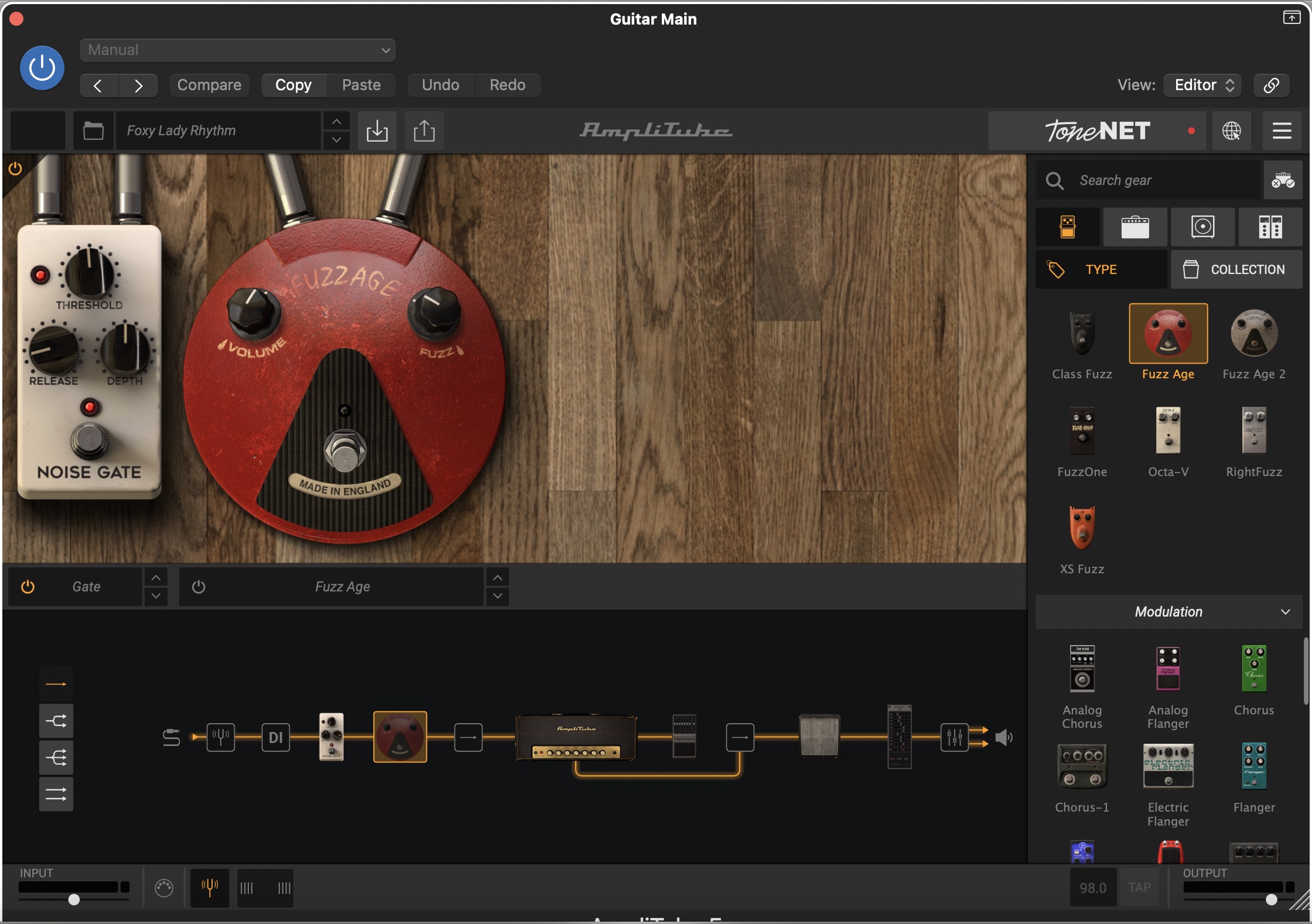Select the single serial chain routing
This screenshot has height=924, width=1312.
[56, 684]
